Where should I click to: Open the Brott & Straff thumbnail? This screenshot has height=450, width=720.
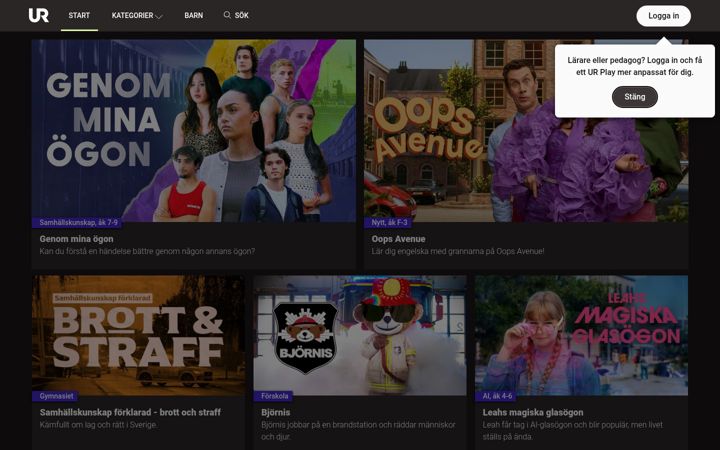[138, 335]
